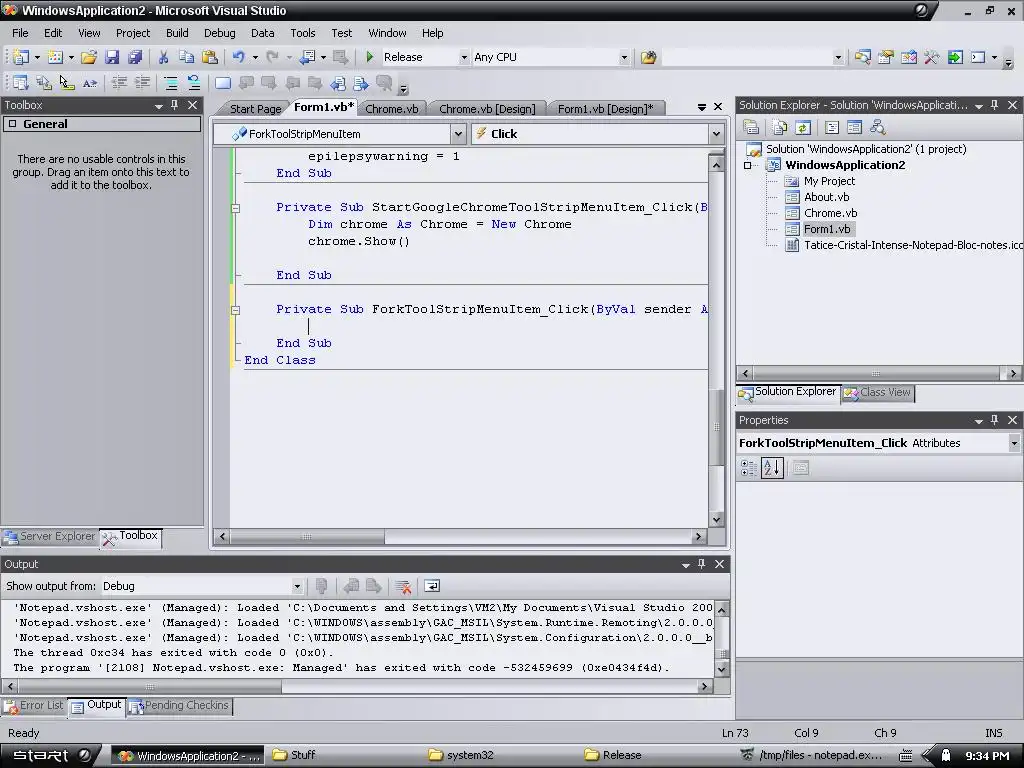Comment out selected lines icon

pyautogui.click(x=171, y=83)
